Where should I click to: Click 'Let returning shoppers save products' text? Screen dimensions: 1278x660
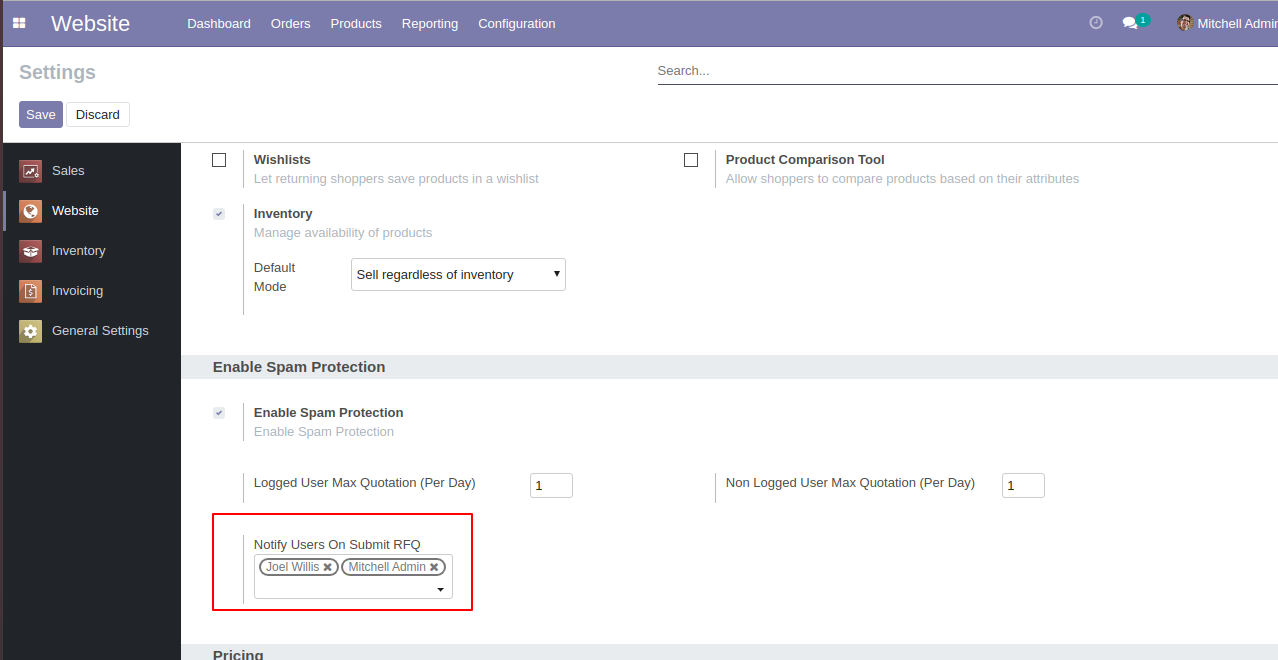[x=396, y=179]
